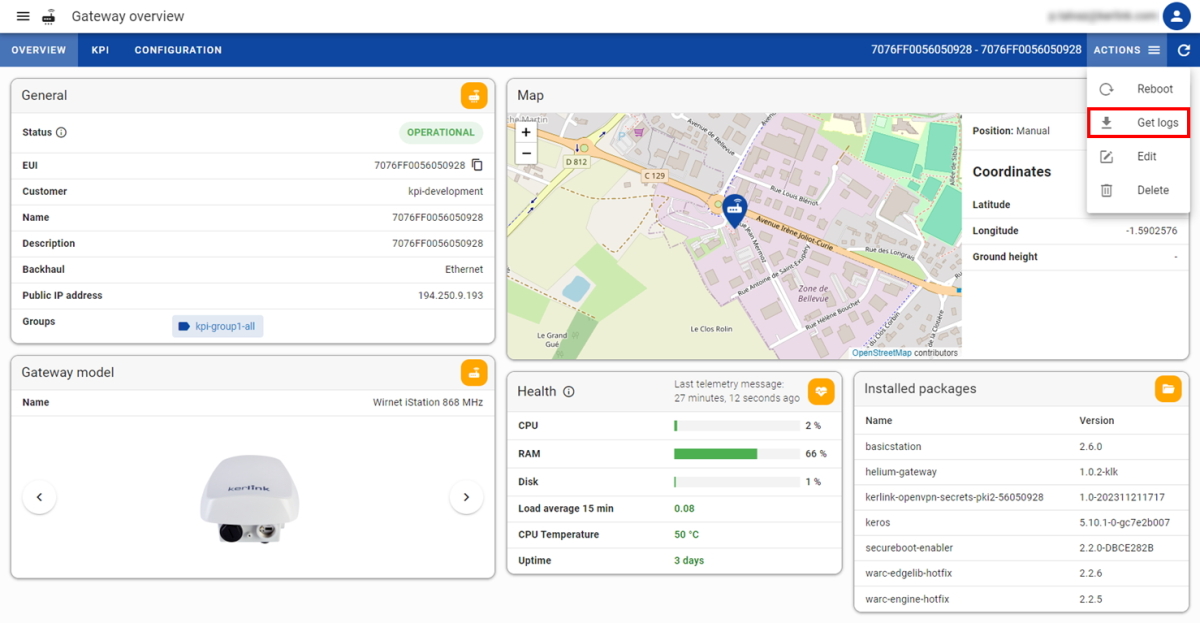Show previous gateway model image

coord(39,497)
